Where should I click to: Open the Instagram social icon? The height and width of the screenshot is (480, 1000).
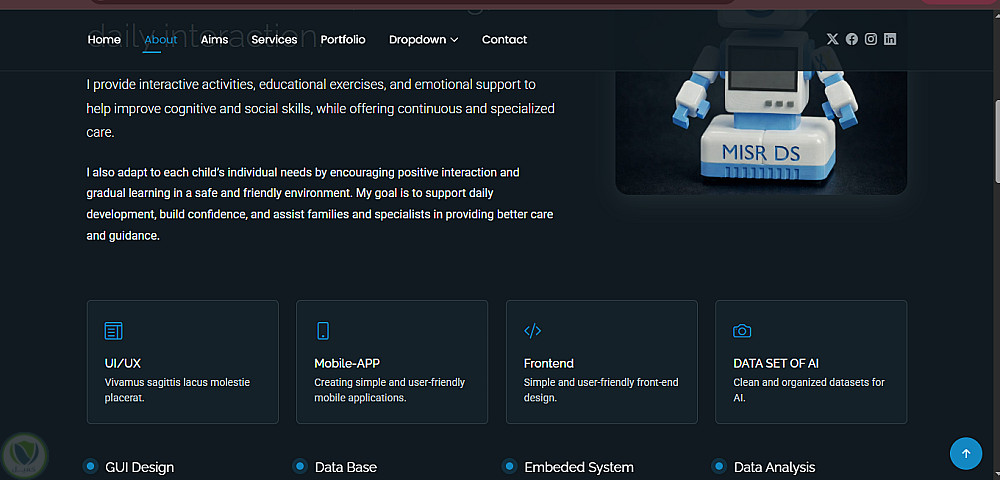coord(871,39)
